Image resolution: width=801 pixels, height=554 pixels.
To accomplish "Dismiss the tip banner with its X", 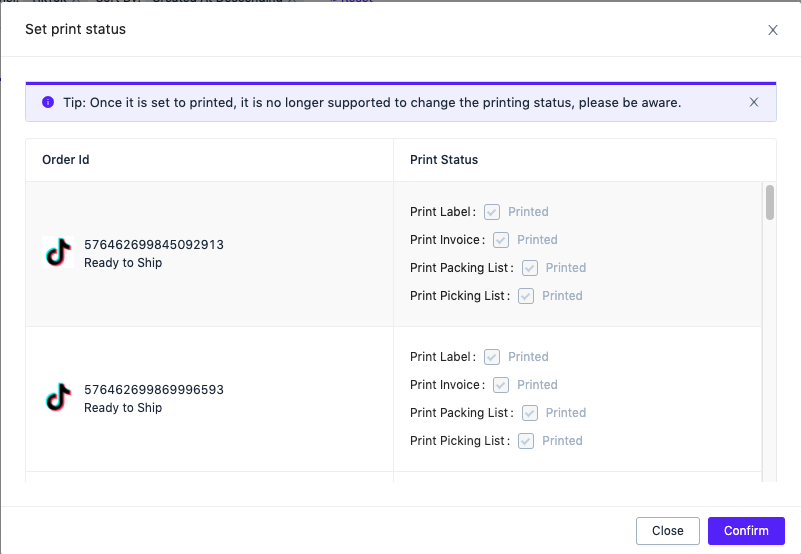I will click(753, 102).
